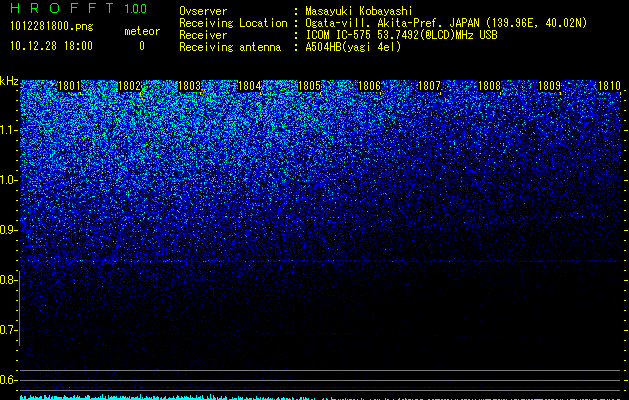
Task: Select the filename 1012281800.png
Action: tap(52, 26)
